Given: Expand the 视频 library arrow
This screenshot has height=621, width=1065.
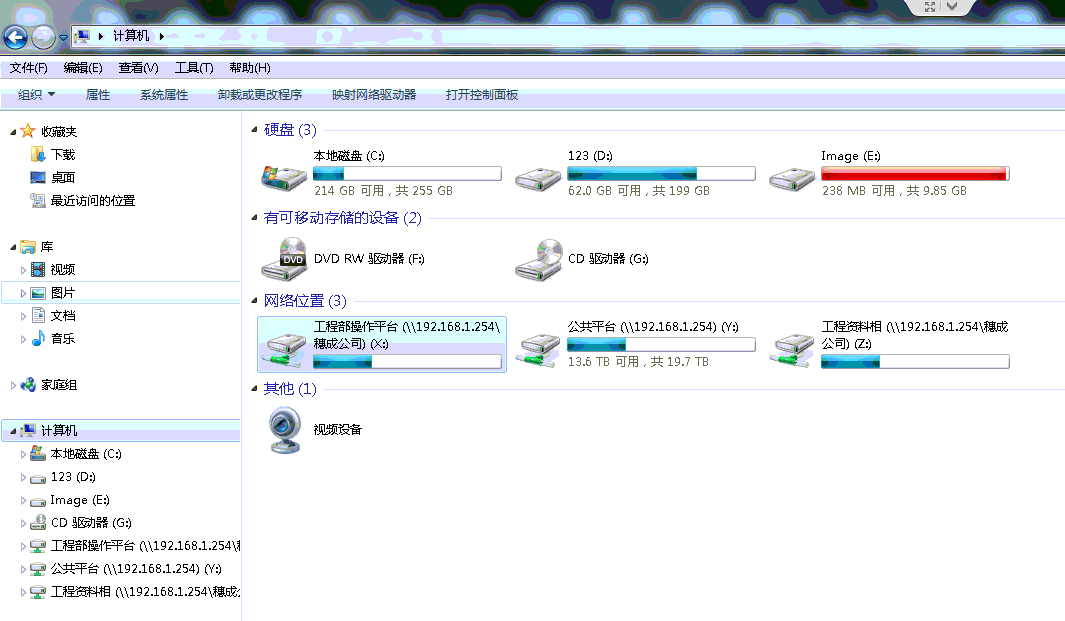Looking at the screenshot, I should [x=23, y=270].
